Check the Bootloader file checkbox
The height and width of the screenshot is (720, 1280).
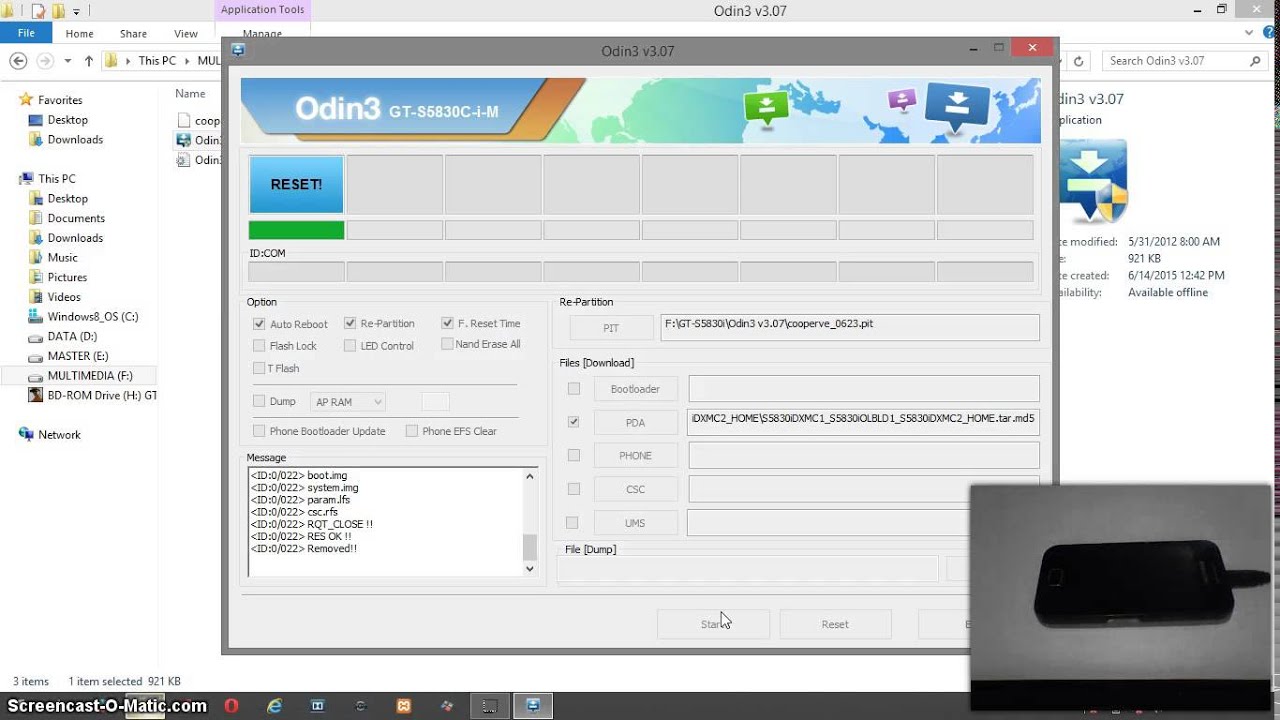[573, 388]
